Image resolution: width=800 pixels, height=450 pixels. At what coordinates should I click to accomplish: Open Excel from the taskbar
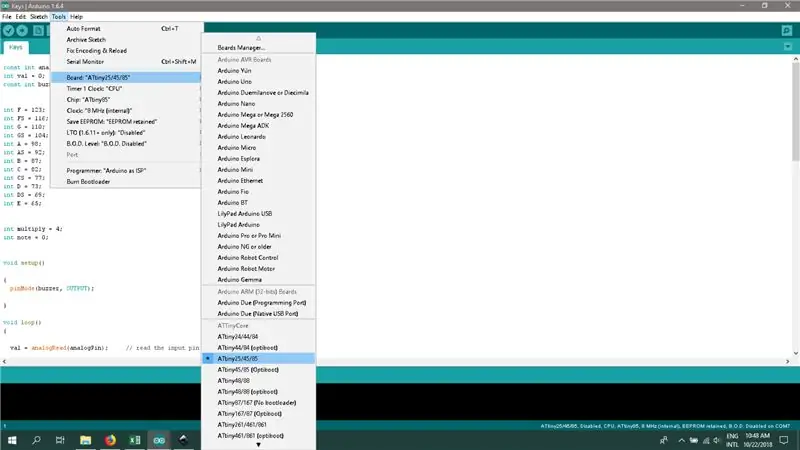coord(135,440)
